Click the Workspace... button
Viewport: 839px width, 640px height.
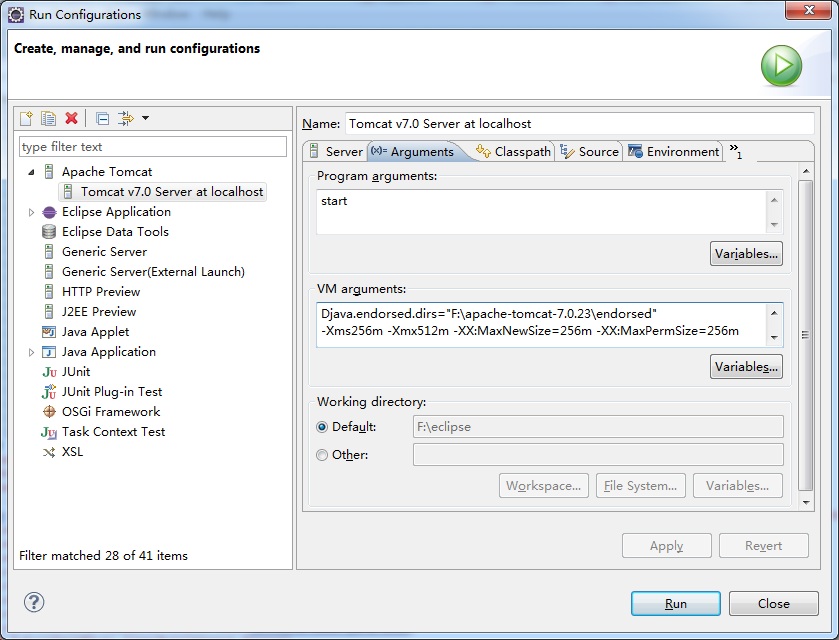pos(544,486)
